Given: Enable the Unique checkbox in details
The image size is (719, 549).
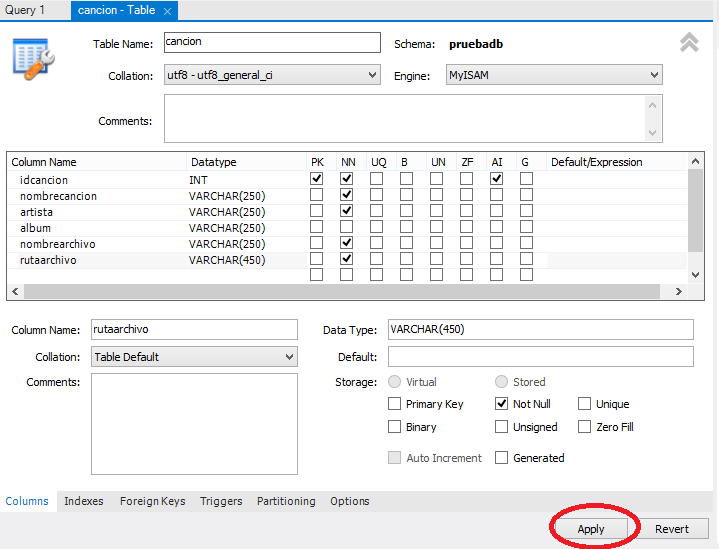Looking at the screenshot, I should 584,404.
